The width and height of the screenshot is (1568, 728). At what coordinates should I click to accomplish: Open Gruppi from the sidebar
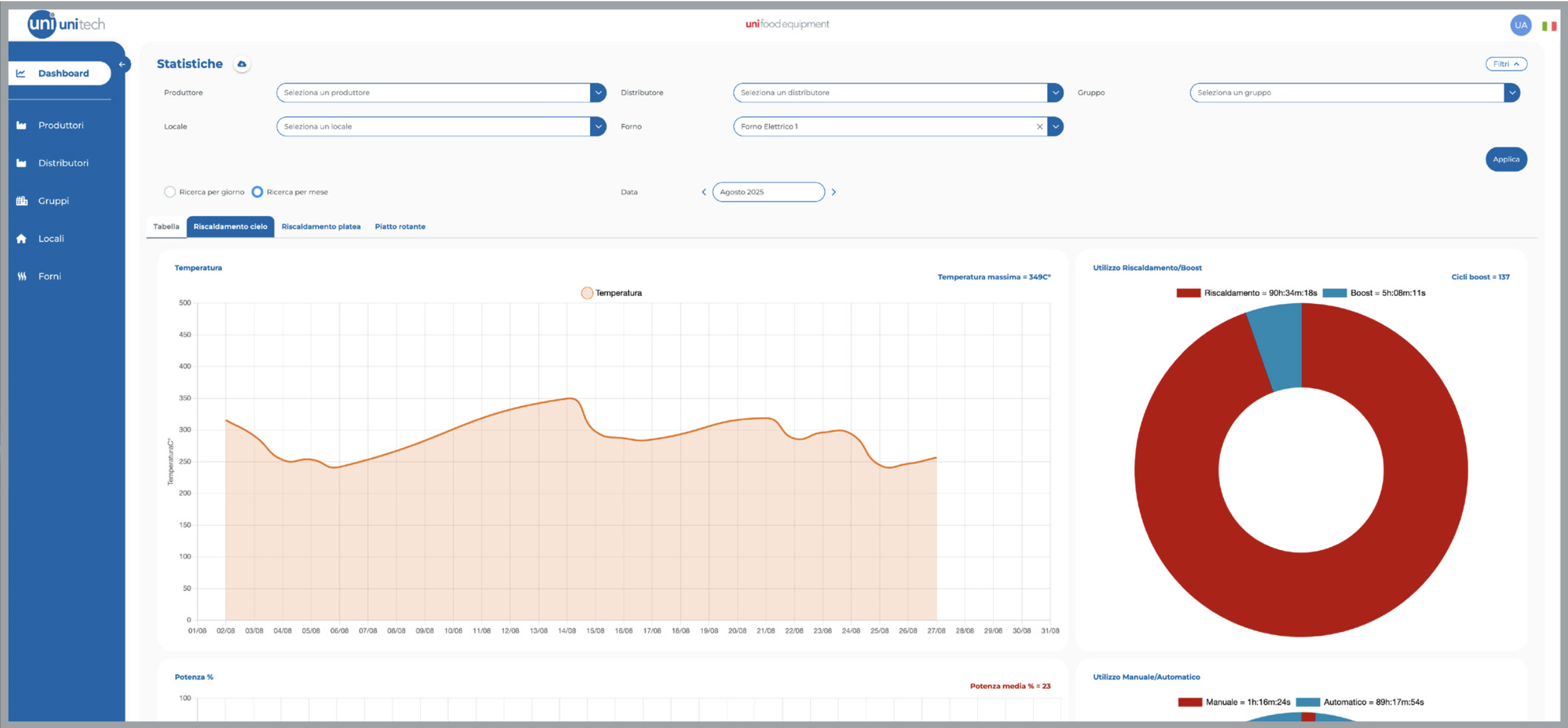click(53, 201)
